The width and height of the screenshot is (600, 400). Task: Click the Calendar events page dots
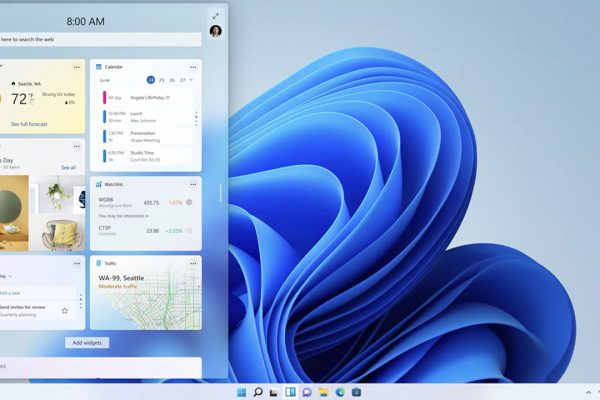click(x=196, y=119)
